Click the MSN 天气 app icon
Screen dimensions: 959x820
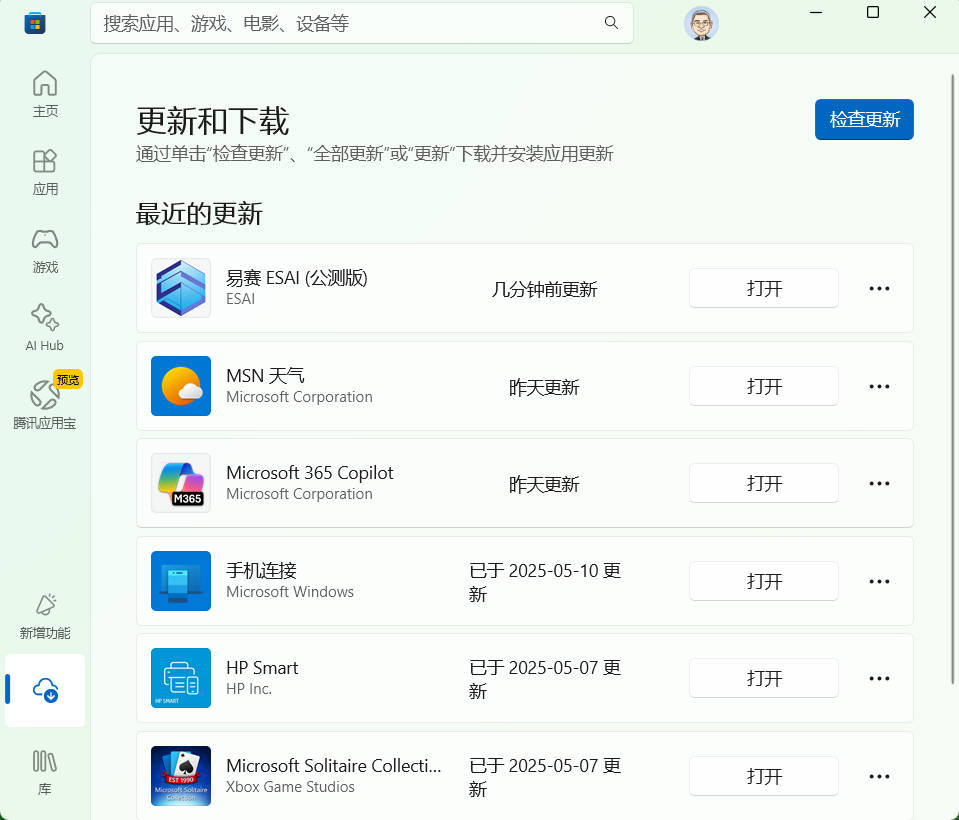point(181,386)
